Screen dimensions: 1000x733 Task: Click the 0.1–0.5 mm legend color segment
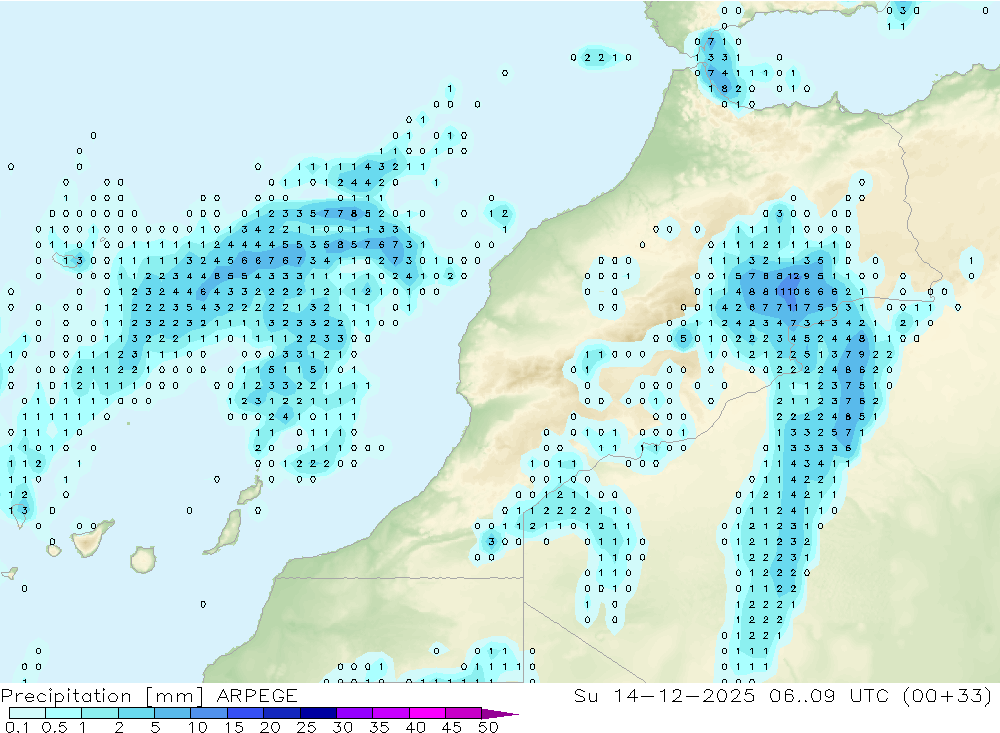tap(27, 713)
